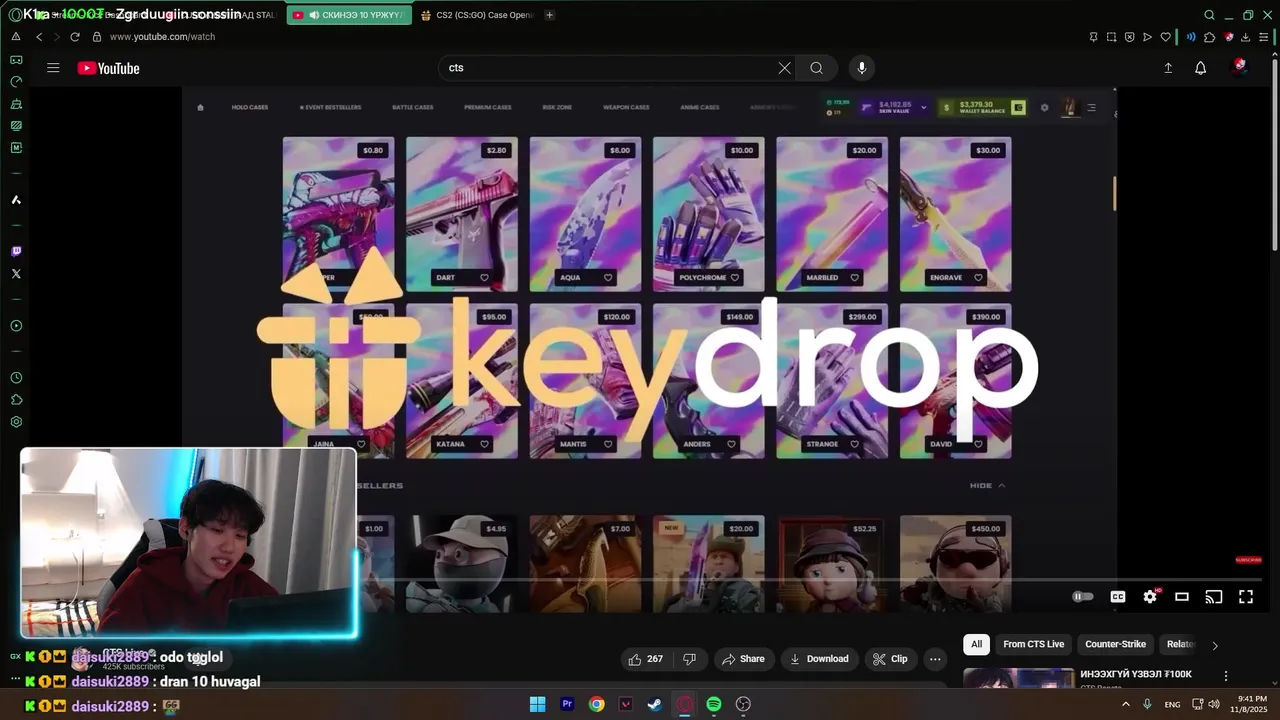This screenshot has width=1280, height=720.
Task: Cast the video with Play on TV
Action: (1214, 597)
